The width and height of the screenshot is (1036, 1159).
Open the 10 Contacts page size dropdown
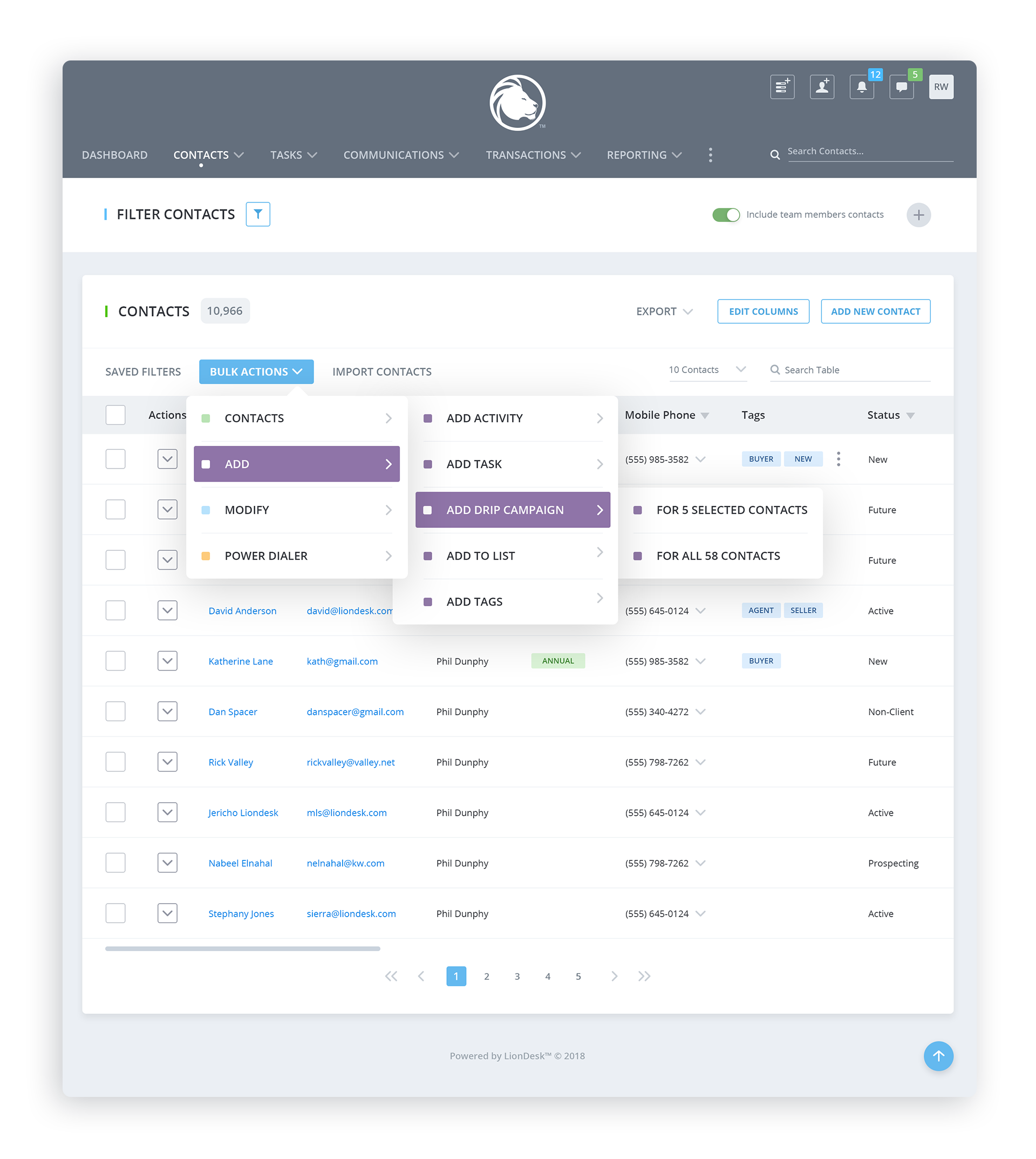point(707,370)
